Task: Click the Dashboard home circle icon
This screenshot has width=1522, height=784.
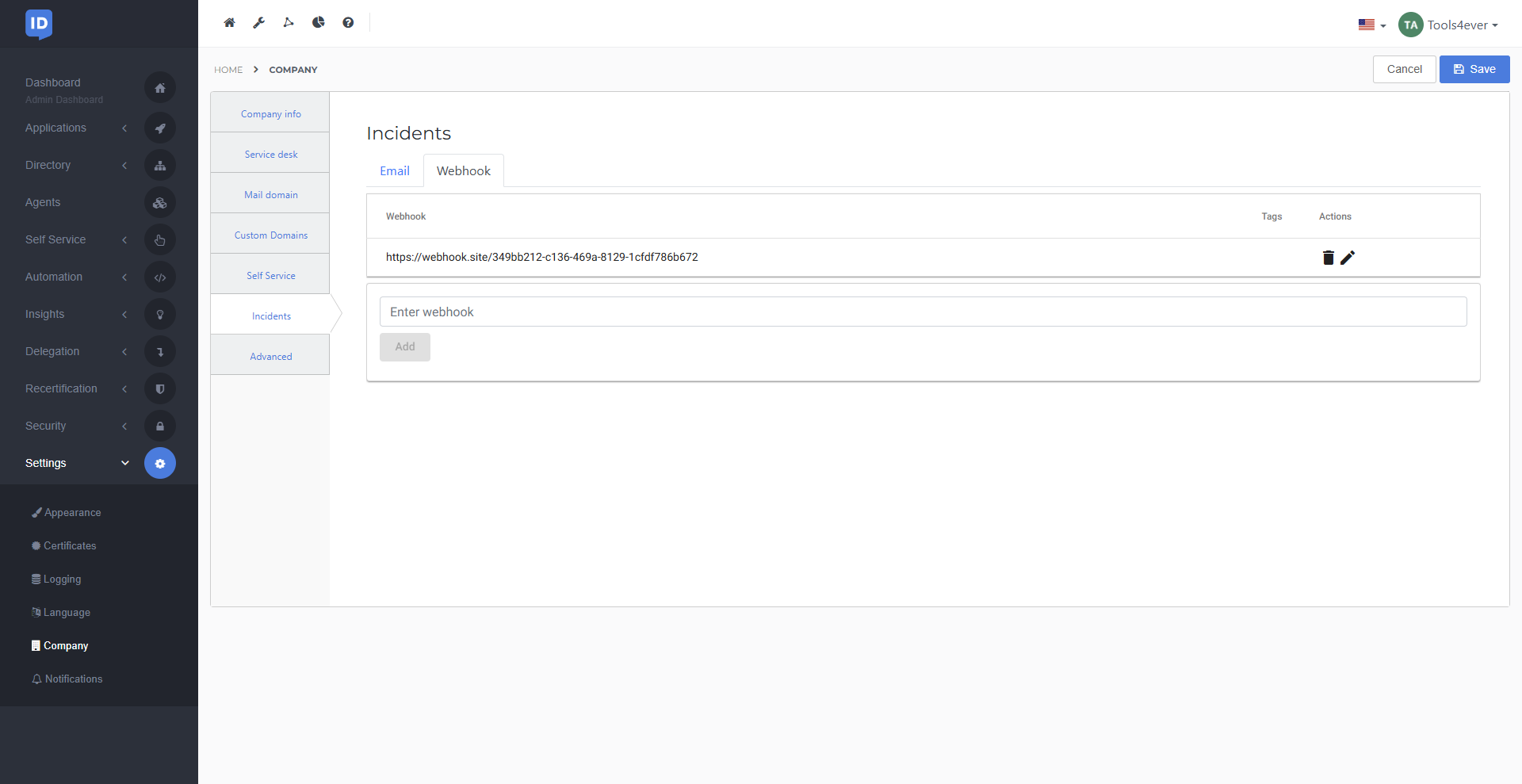Action: pyautogui.click(x=160, y=87)
